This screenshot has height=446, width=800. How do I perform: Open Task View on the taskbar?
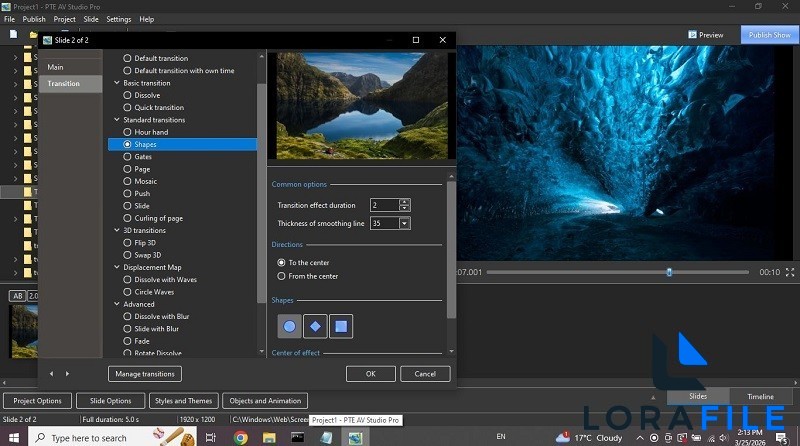point(210,438)
